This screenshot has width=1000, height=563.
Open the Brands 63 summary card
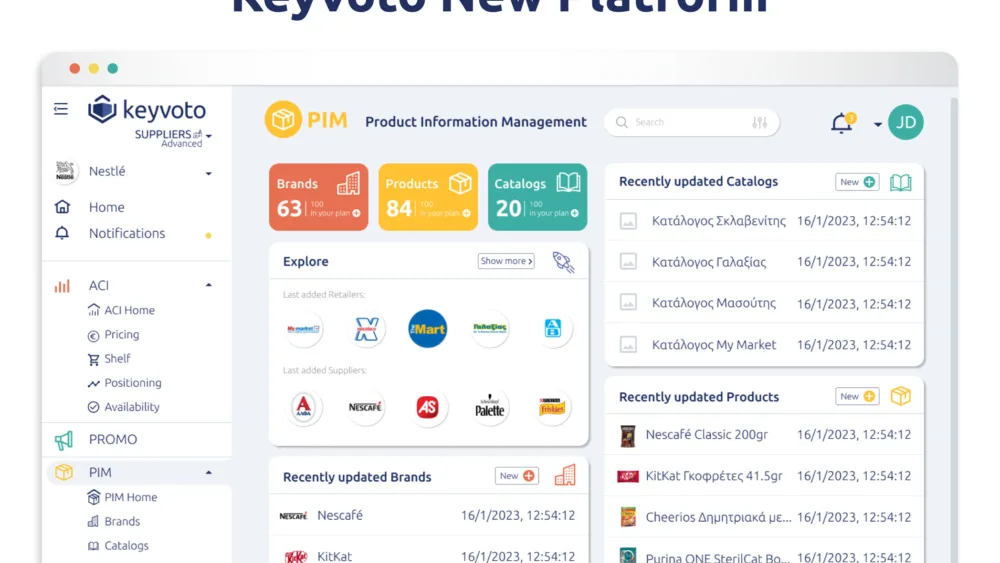pyautogui.click(x=318, y=197)
